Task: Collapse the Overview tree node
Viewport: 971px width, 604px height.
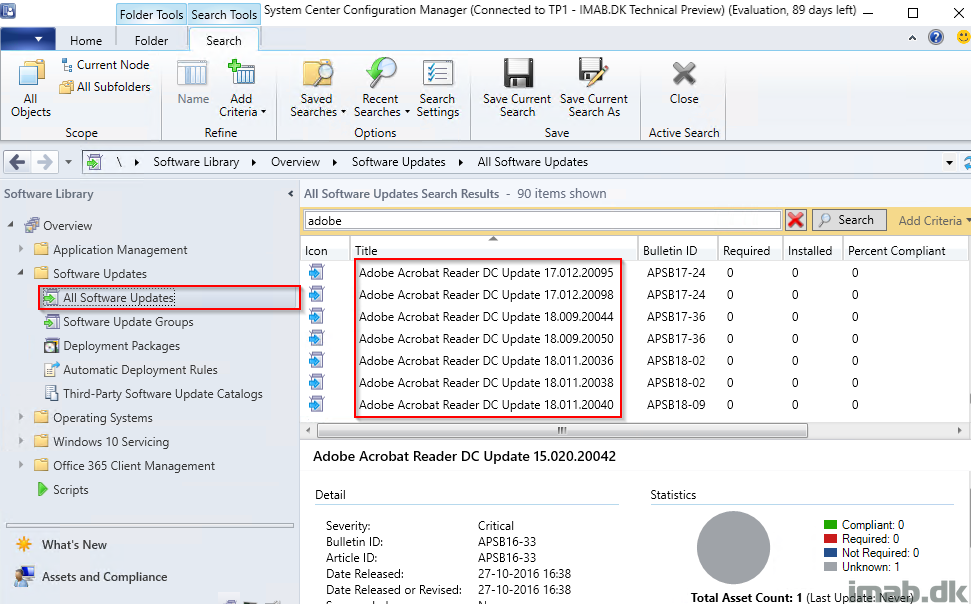Action: pyautogui.click(x=11, y=225)
